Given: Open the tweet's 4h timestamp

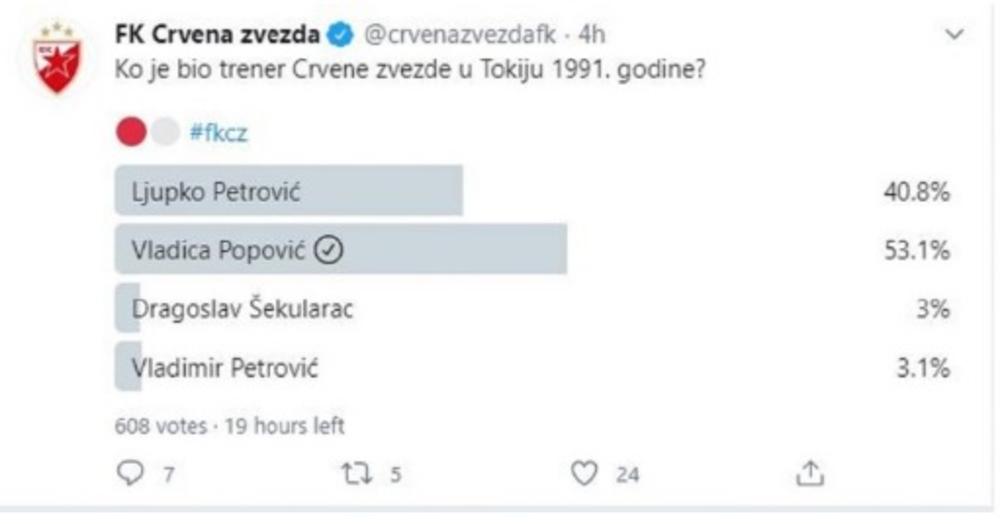Looking at the screenshot, I should (592, 35).
